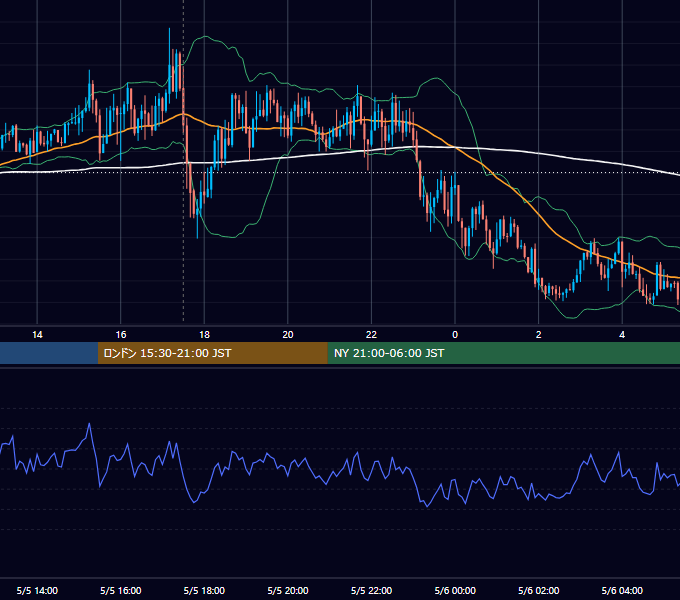Click the 5/5 22:00 time axis label
The image size is (680, 600).
click(x=372, y=590)
